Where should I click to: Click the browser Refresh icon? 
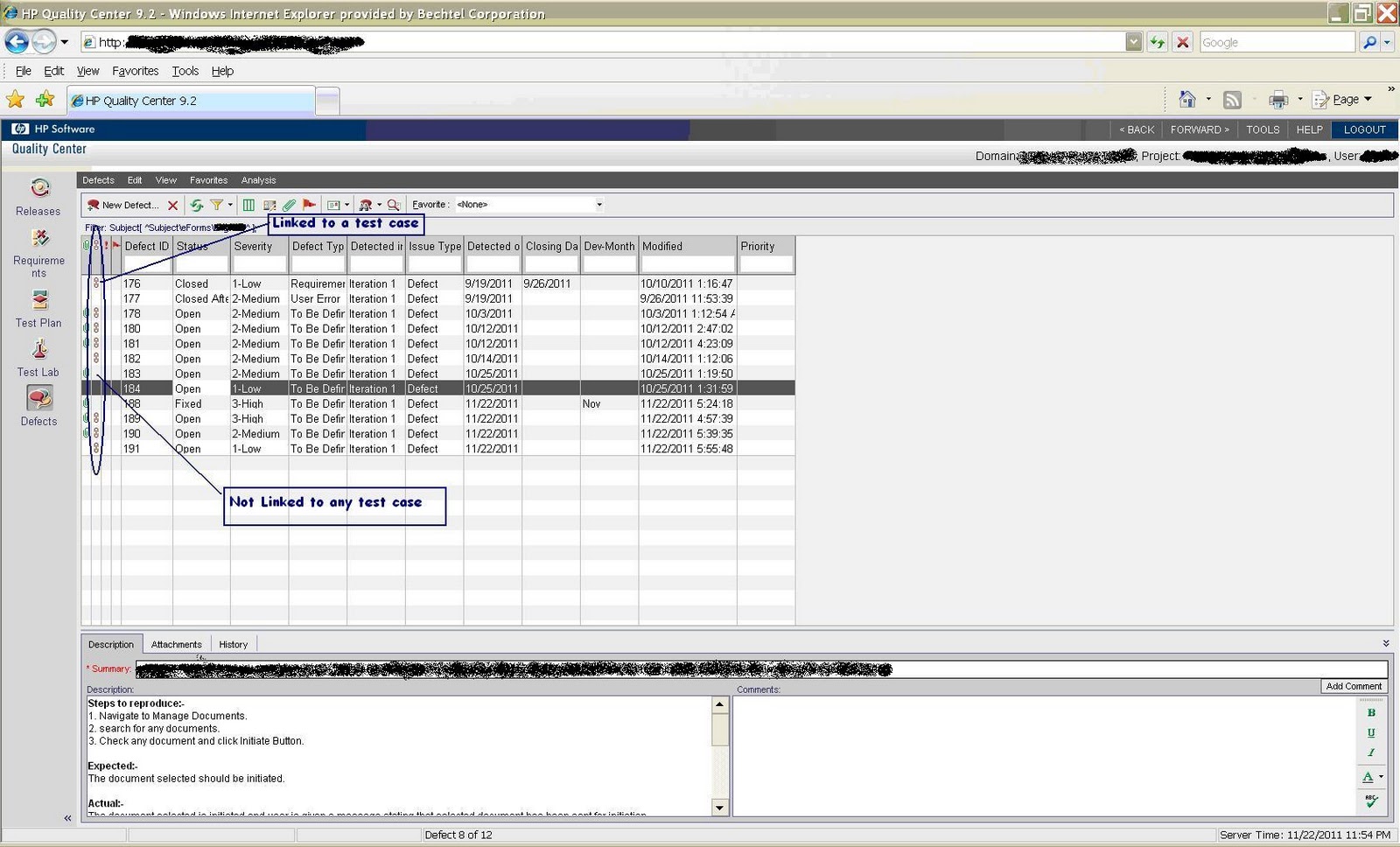pyautogui.click(x=1158, y=42)
